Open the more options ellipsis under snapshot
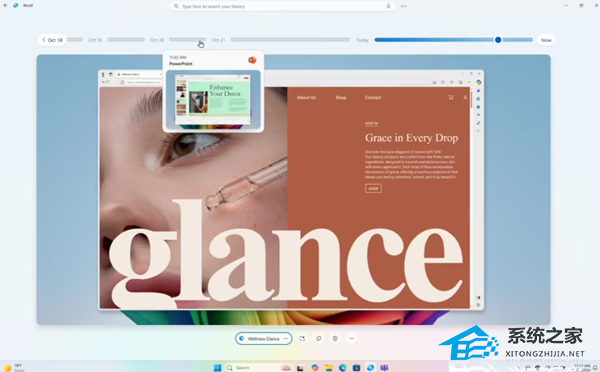600x372 pixels. (x=351, y=338)
